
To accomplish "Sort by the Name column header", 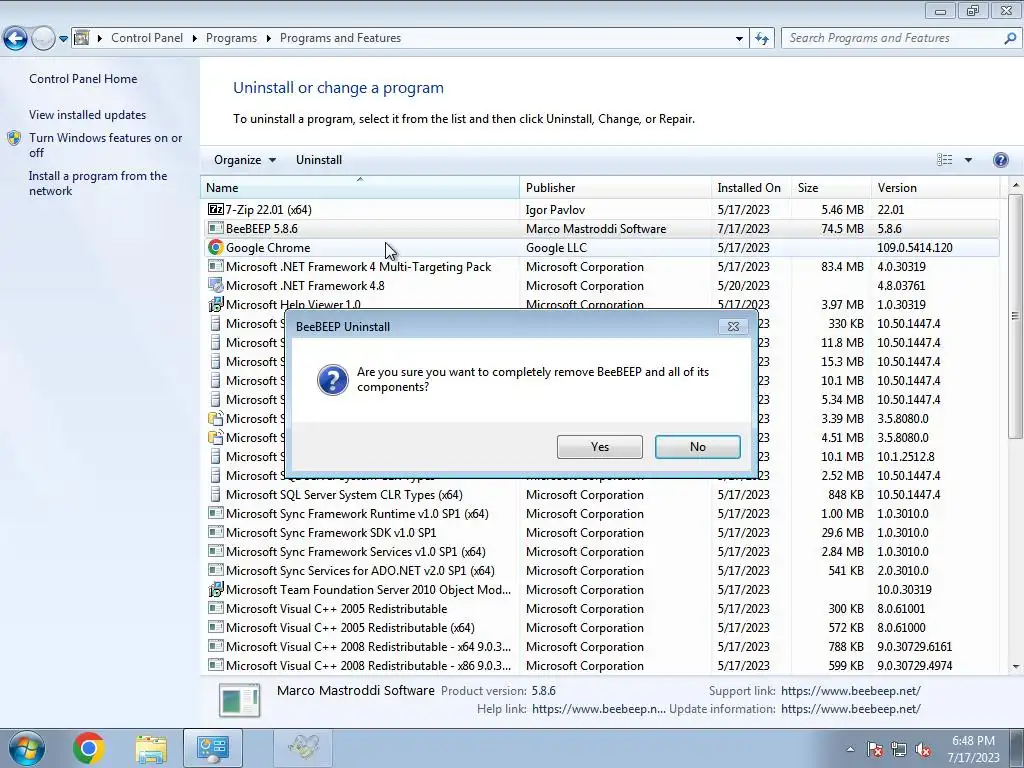I will tap(359, 187).
